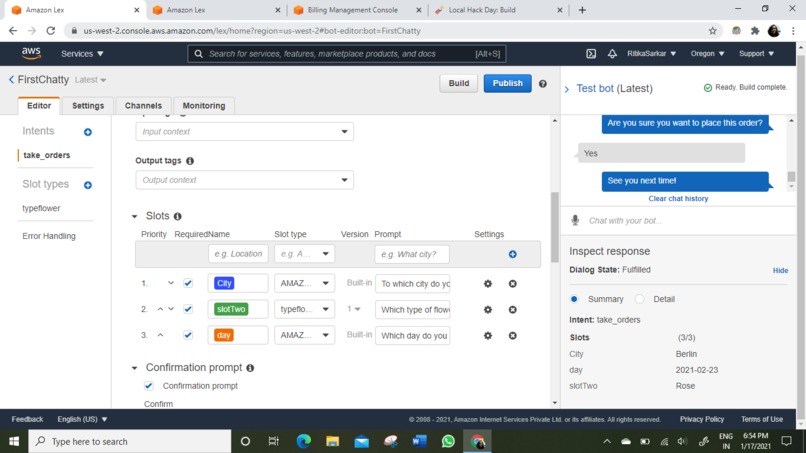Click the Slots info icon

(177, 216)
